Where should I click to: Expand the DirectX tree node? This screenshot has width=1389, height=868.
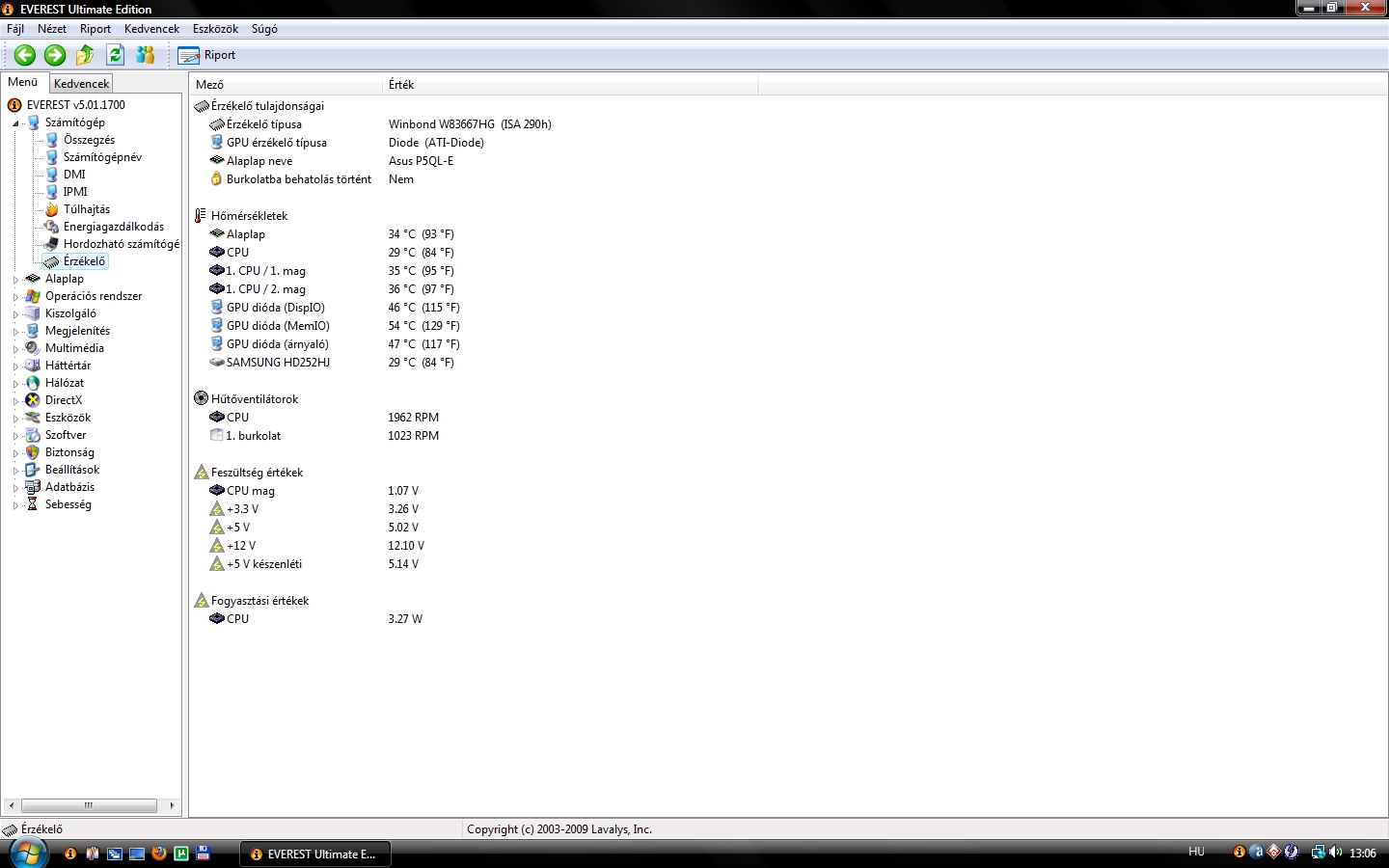point(15,401)
